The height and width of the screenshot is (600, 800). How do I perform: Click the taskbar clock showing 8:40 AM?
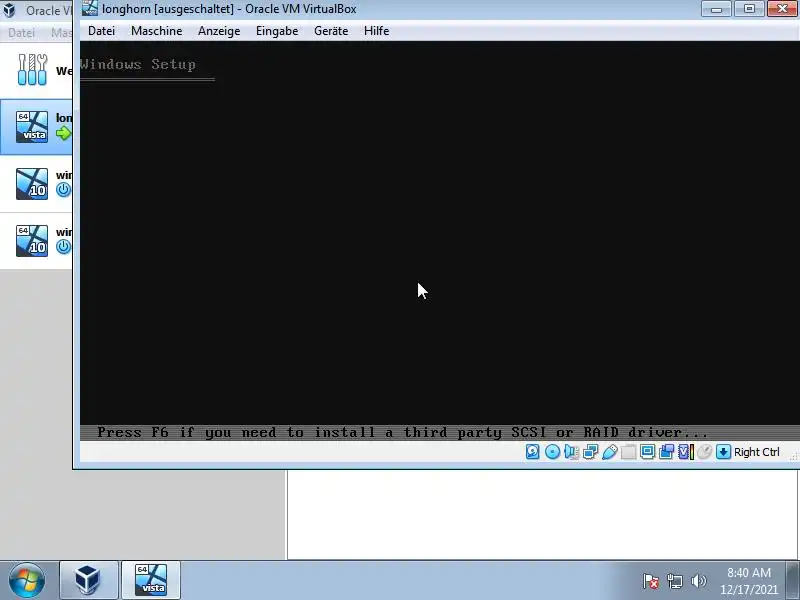(749, 581)
